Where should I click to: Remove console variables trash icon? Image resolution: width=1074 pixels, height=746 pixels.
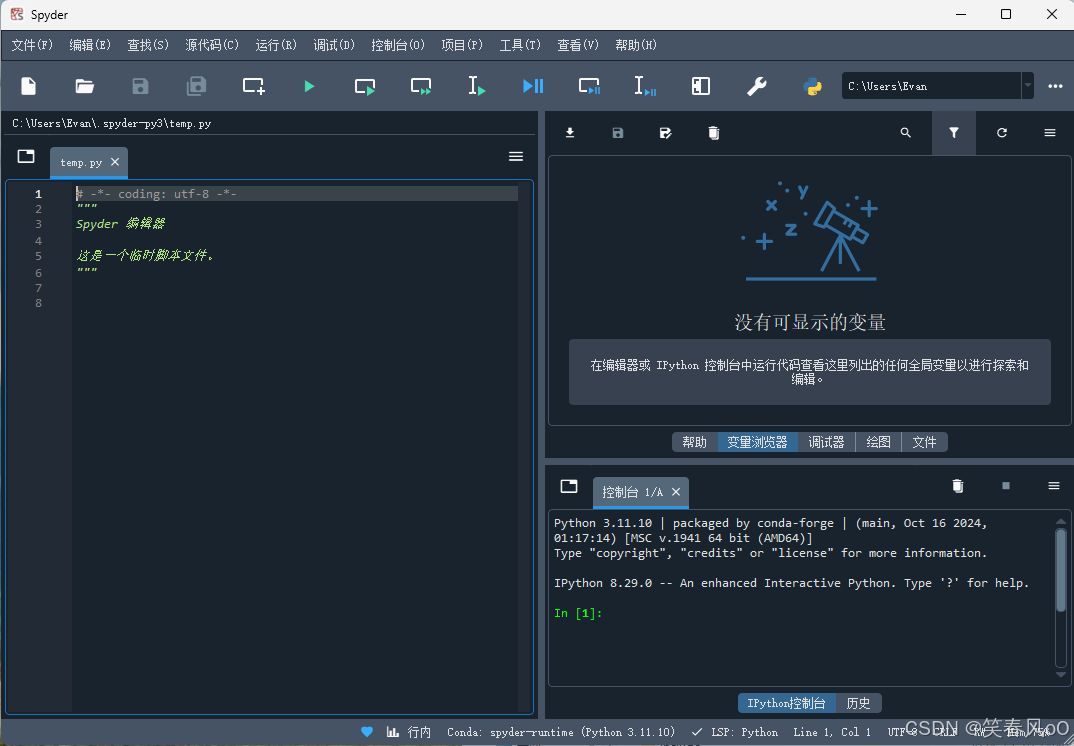[x=958, y=486]
